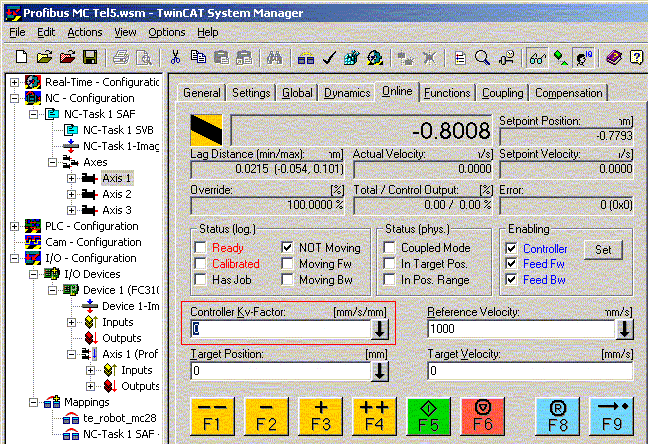Click the Reference Velocity download arrow button

click(x=624, y=329)
